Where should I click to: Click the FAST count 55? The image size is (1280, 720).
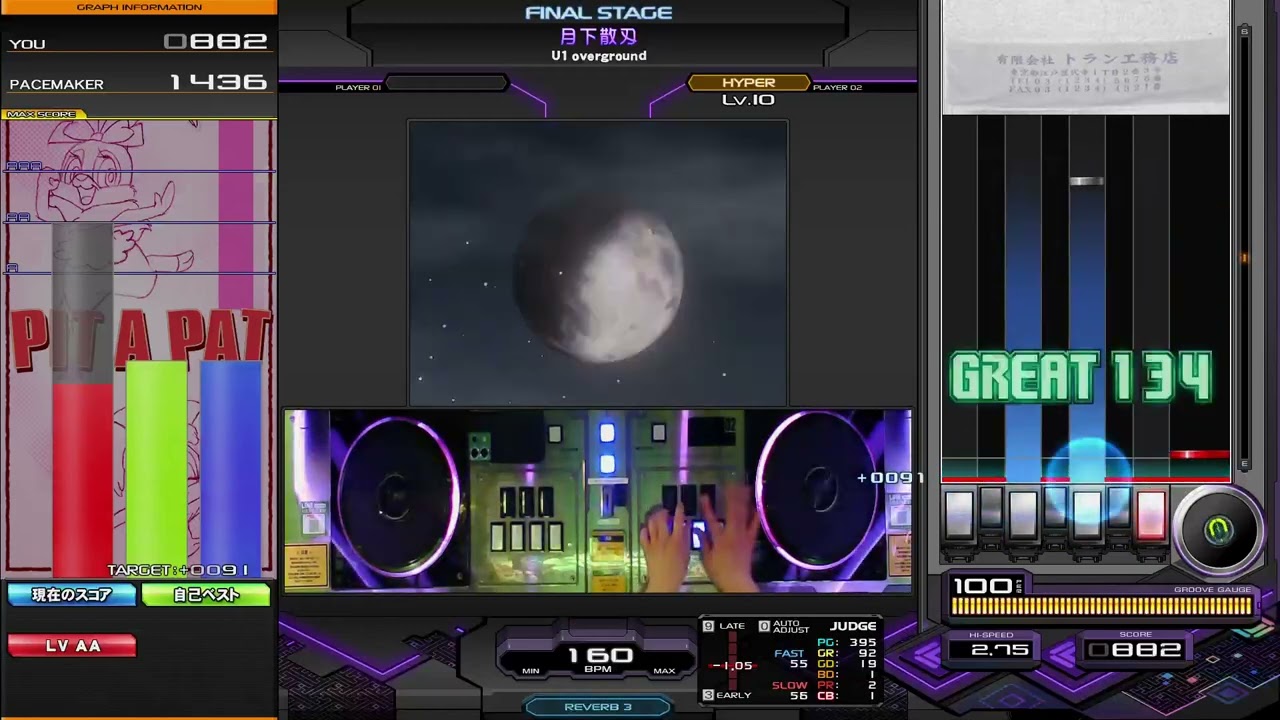coord(798,664)
